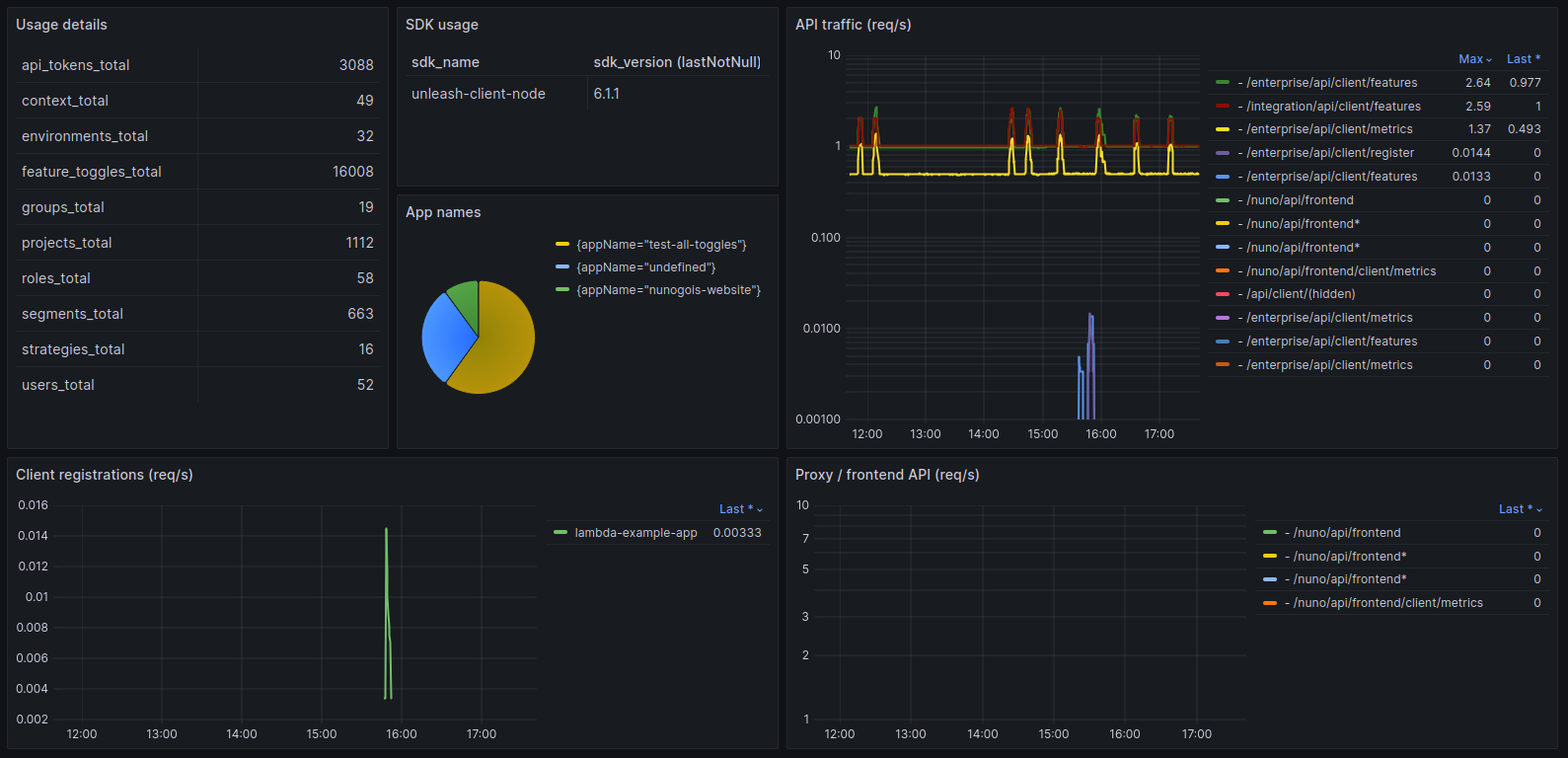This screenshot has height=758, width=1568.
Task: Select the unleash-client-node table cell
Action: [479, 94]
